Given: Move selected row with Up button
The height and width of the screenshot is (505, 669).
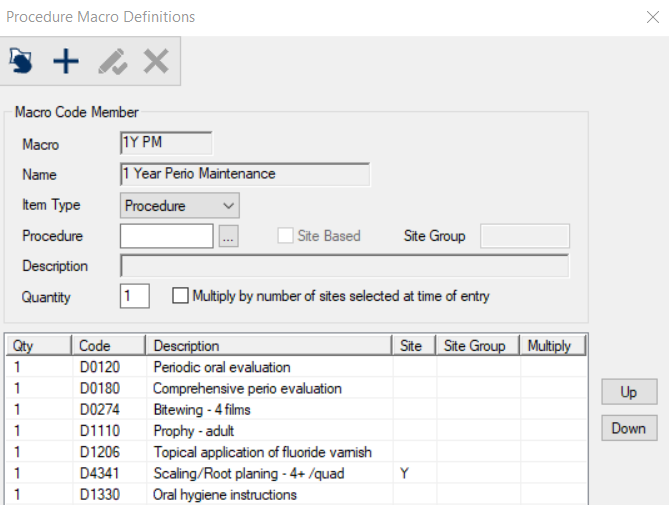Looking at the screenshot, I should [x=629, y=392].
